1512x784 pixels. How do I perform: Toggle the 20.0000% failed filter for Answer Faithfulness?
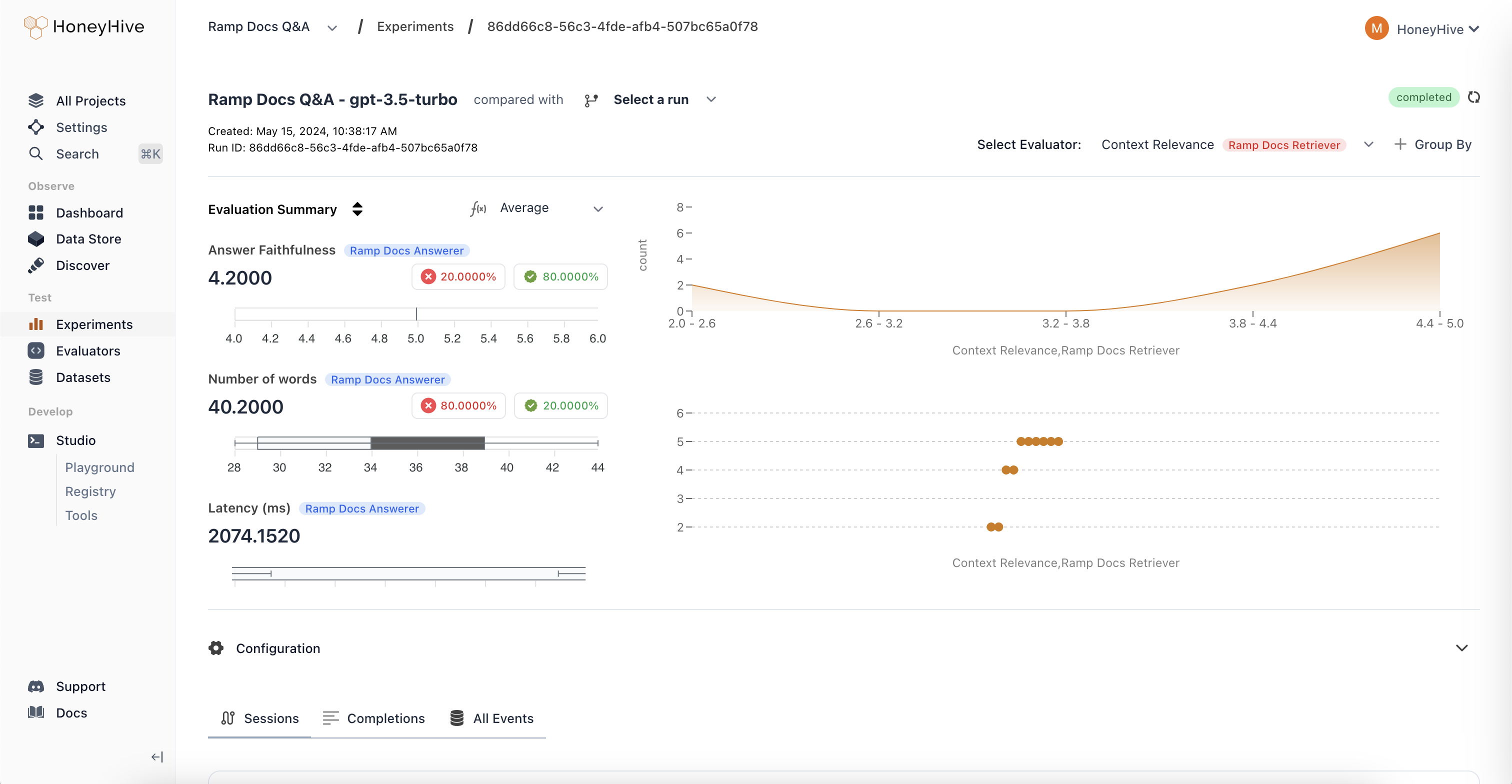tap(458, 276)
